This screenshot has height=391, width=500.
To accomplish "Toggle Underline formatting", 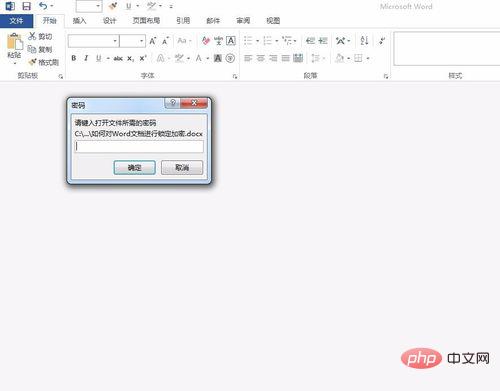I will [99, 58].
